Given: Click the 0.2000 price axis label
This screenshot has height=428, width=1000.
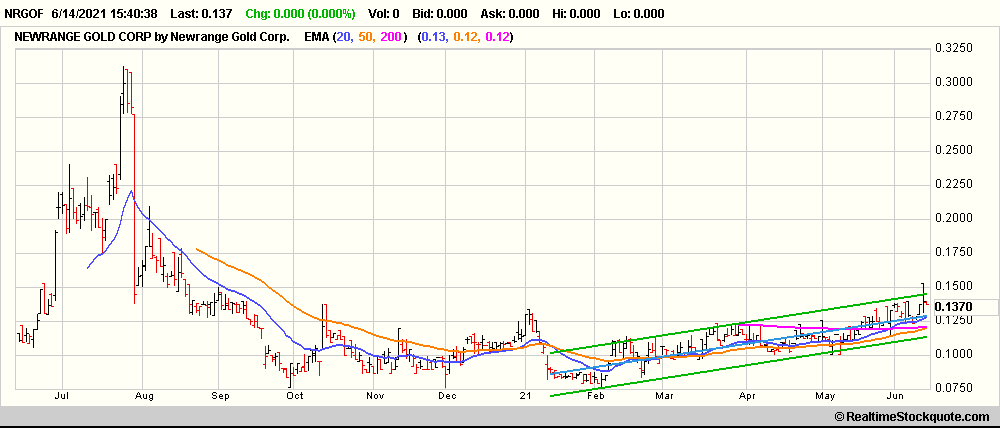Looking at the screenshot, I should click(953, 218).
